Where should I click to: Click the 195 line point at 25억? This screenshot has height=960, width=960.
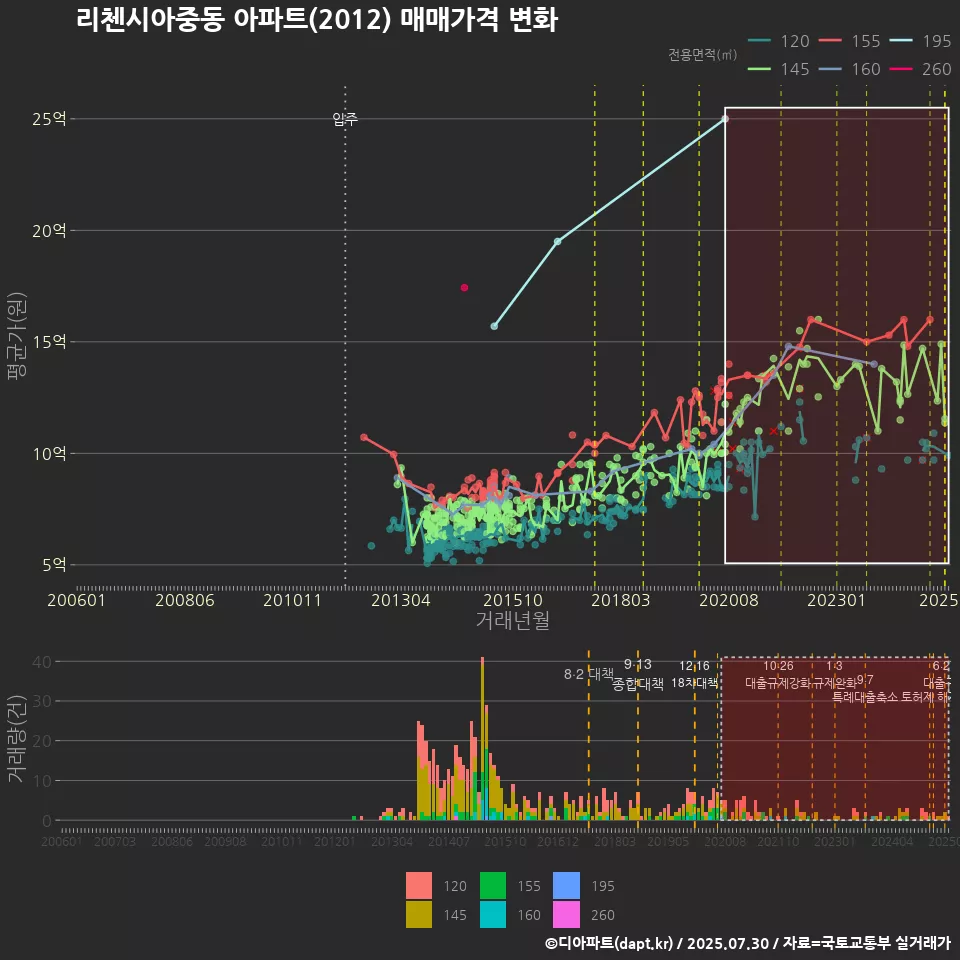point(725,119)
